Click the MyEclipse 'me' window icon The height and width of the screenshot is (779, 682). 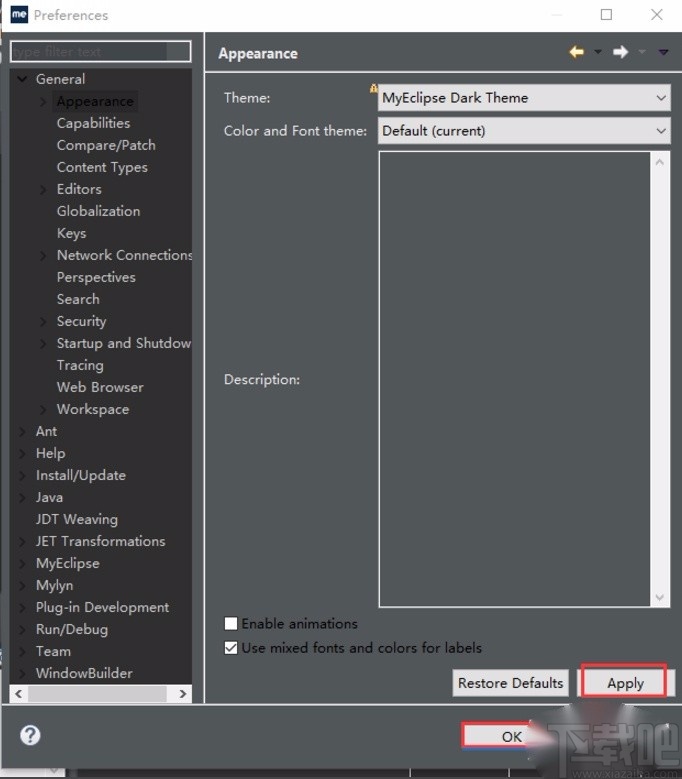point(19,15)
